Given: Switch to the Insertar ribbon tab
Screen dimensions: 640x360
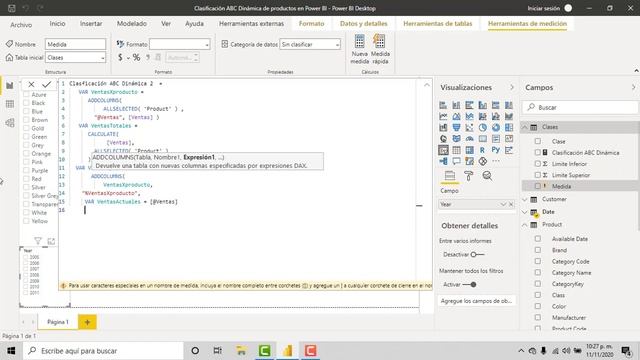Looking at the screenshot, I should (91, 24).
